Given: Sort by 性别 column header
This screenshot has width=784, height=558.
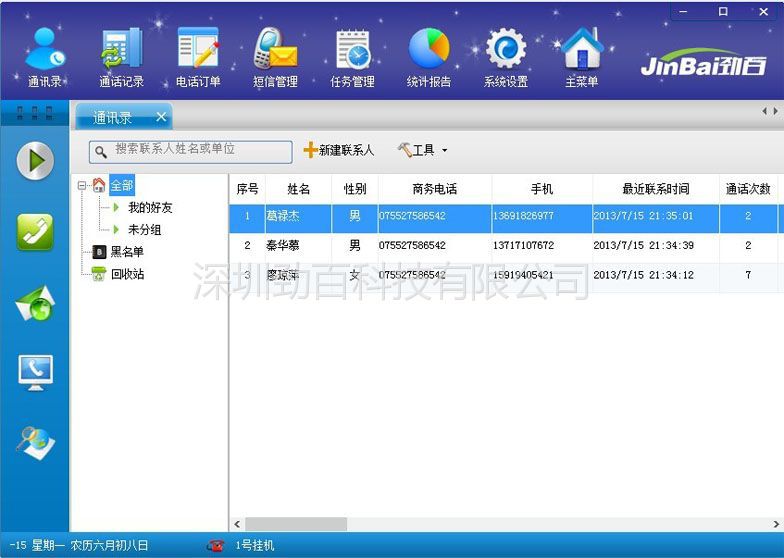Looking at the screenshot, I should [355, 189].
